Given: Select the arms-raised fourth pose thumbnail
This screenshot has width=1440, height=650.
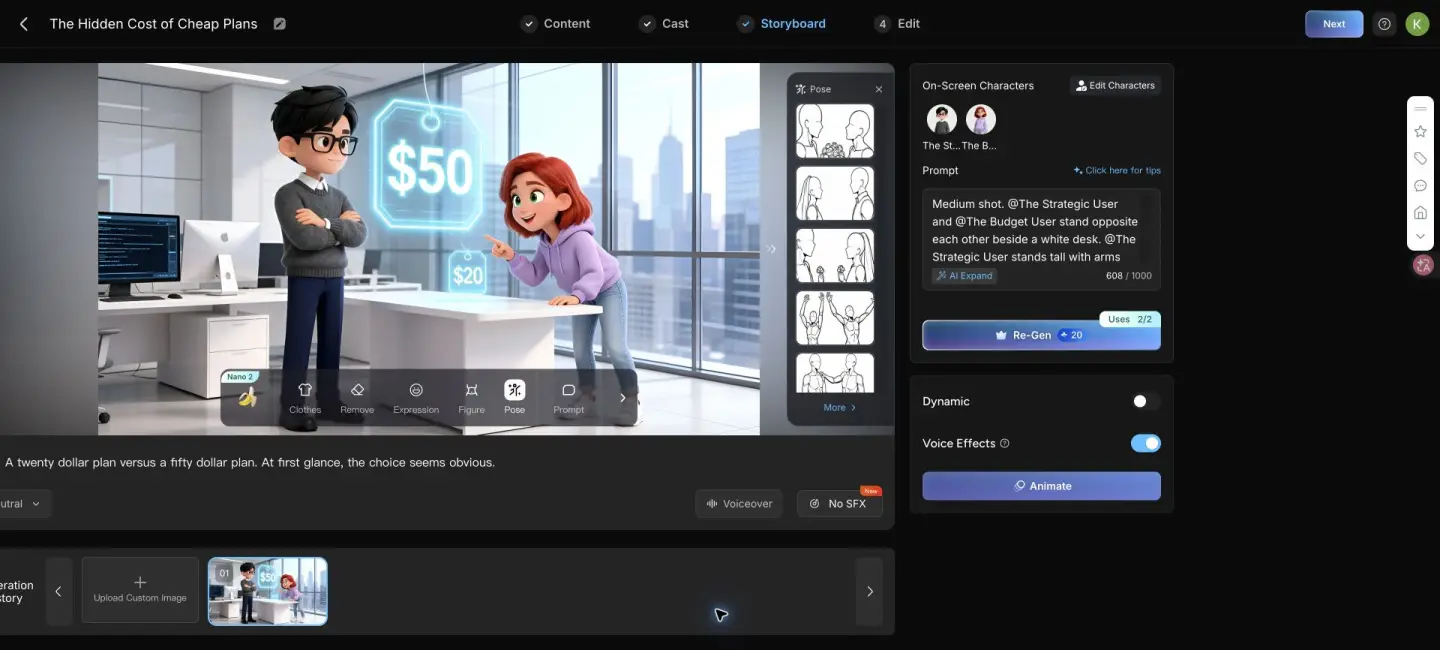Looking at the screenshot, I should [x=835, y=318].
